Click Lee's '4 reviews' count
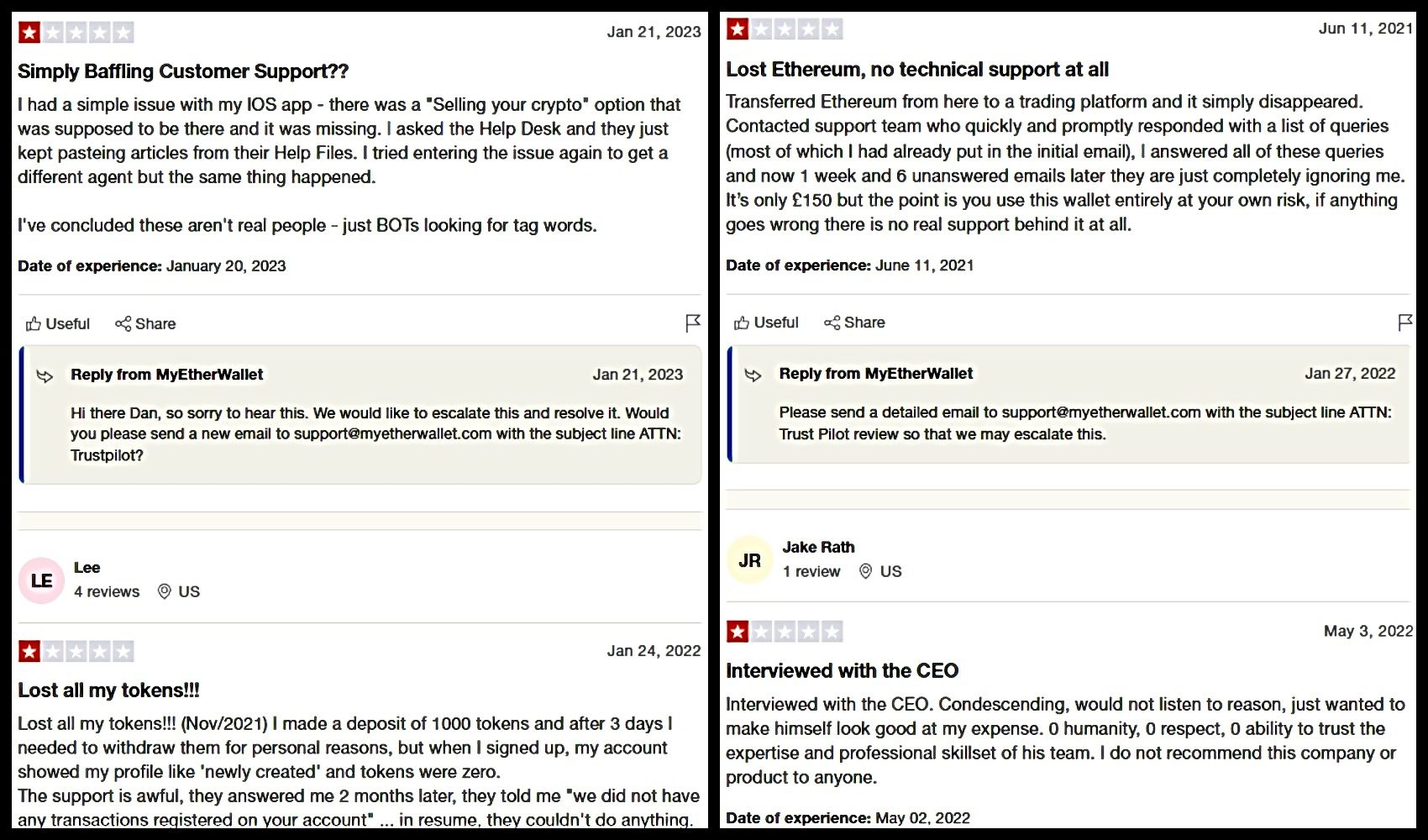1428x840 pixels. 107,591
